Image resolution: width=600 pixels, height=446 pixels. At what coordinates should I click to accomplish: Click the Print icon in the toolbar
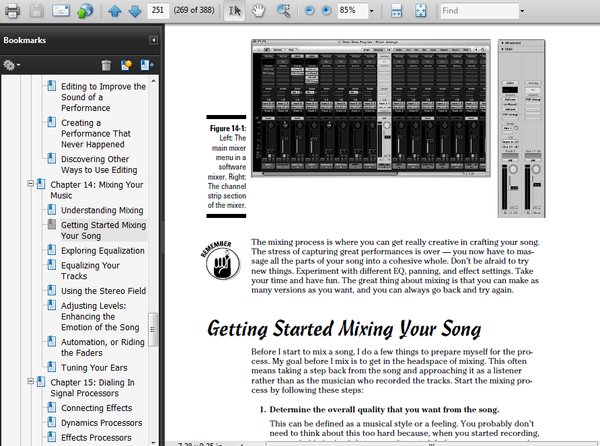pos(10,11)
